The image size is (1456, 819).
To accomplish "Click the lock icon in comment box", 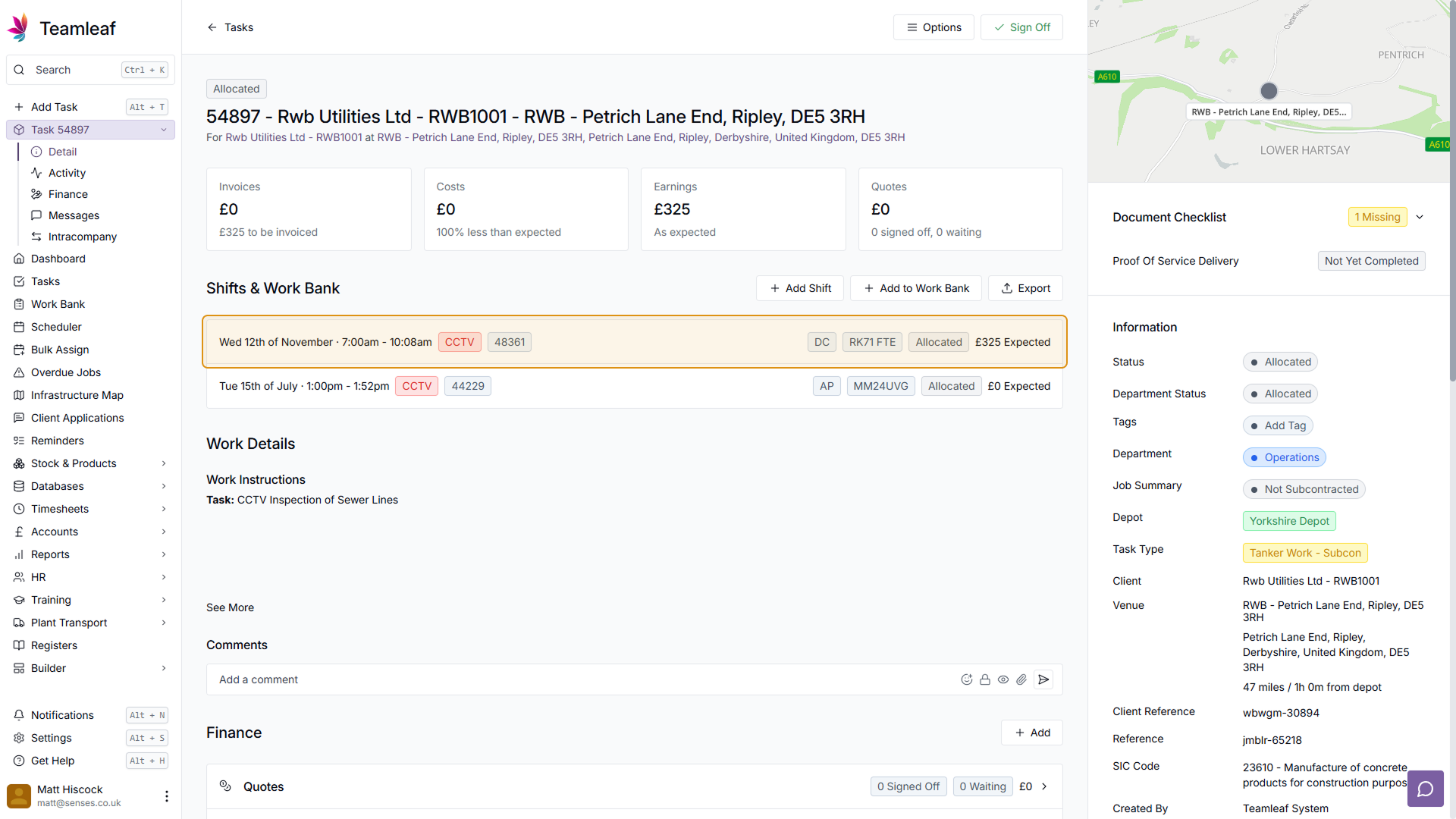I will coord(985,679).
